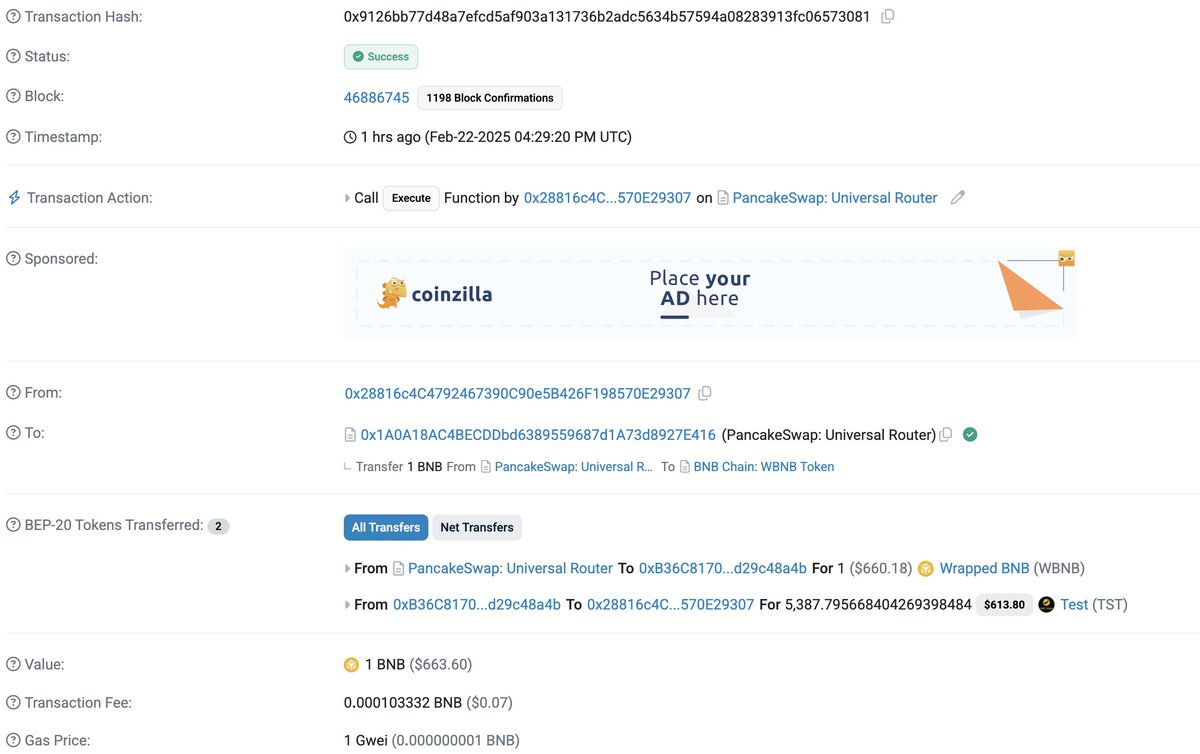Click the Success status badge

click(381, 57)
